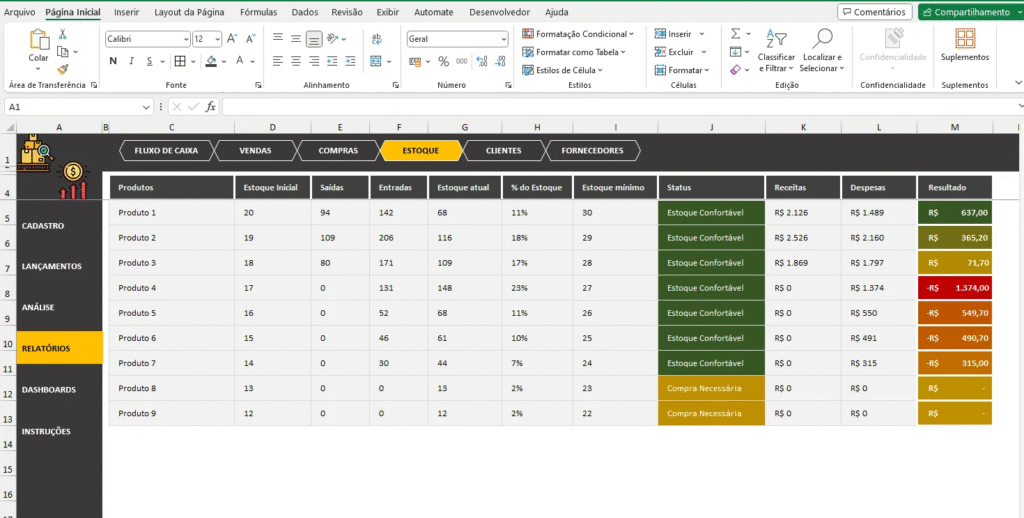Viewport: 1024px width, 518px height.
Task: Click the Compartilhamento share button
Action: (970, 12)
